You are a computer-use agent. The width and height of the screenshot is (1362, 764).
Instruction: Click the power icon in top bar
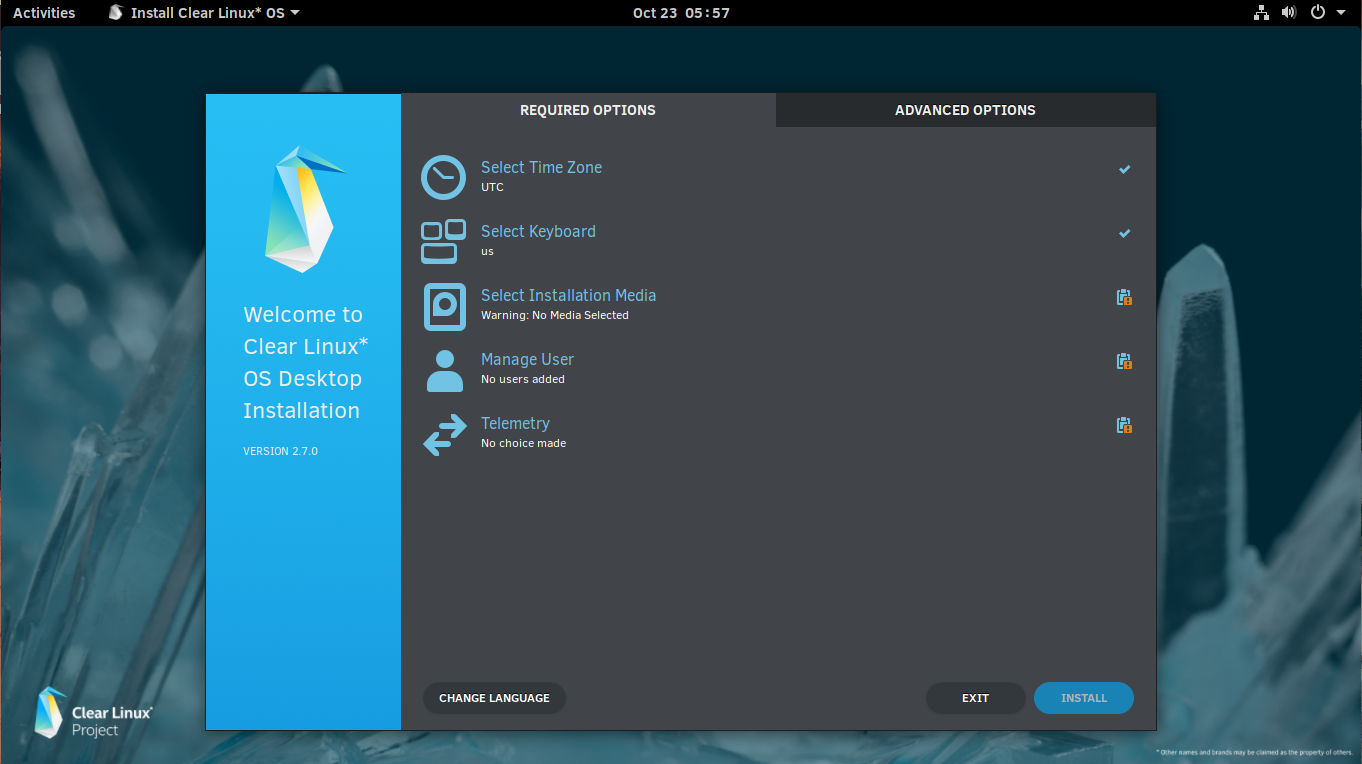[1318, 13]
